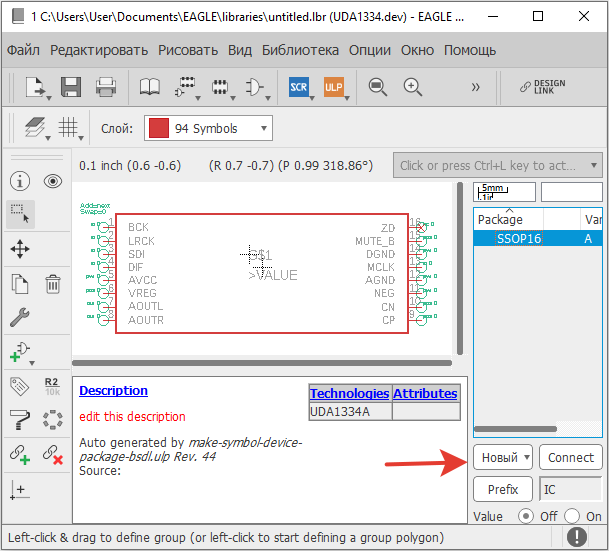This screenshot has width=609, height=551.
Task: Open the Редактировать menu
Action: click(x=99, y=50)
